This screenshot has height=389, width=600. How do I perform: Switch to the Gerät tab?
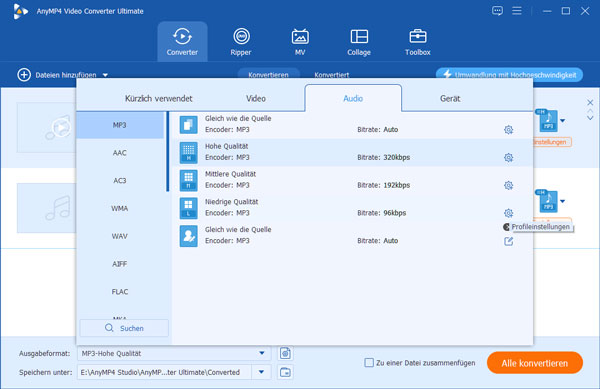point(450,98)
